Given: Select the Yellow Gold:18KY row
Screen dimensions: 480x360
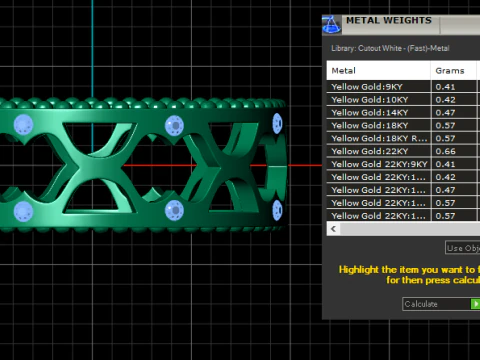Looking at the screenshot, I should tap(403, 126).
